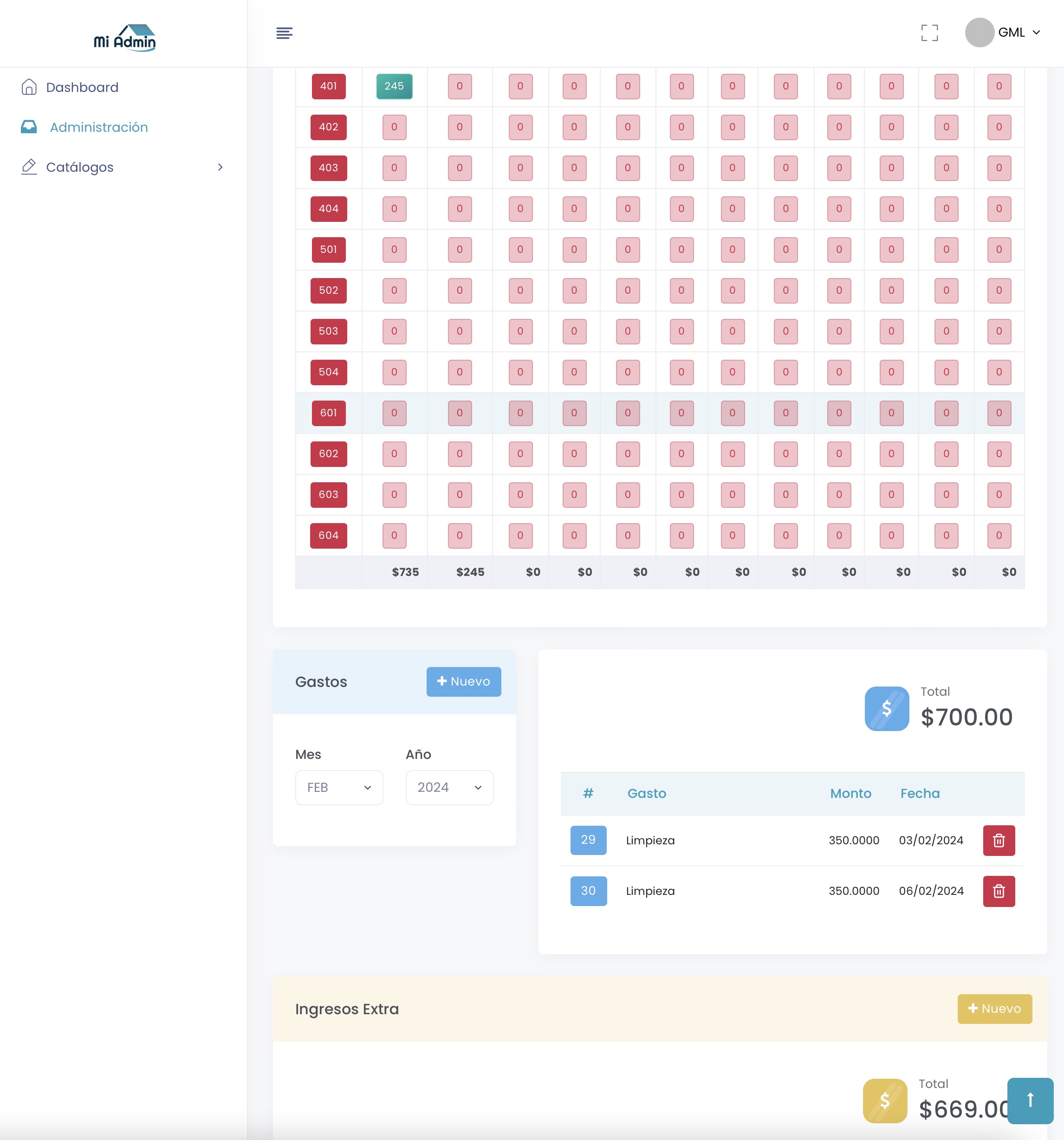Expand the Catálogos submenu chevron
Screen dimensions: 1064x1140
(x=220, y=167)
